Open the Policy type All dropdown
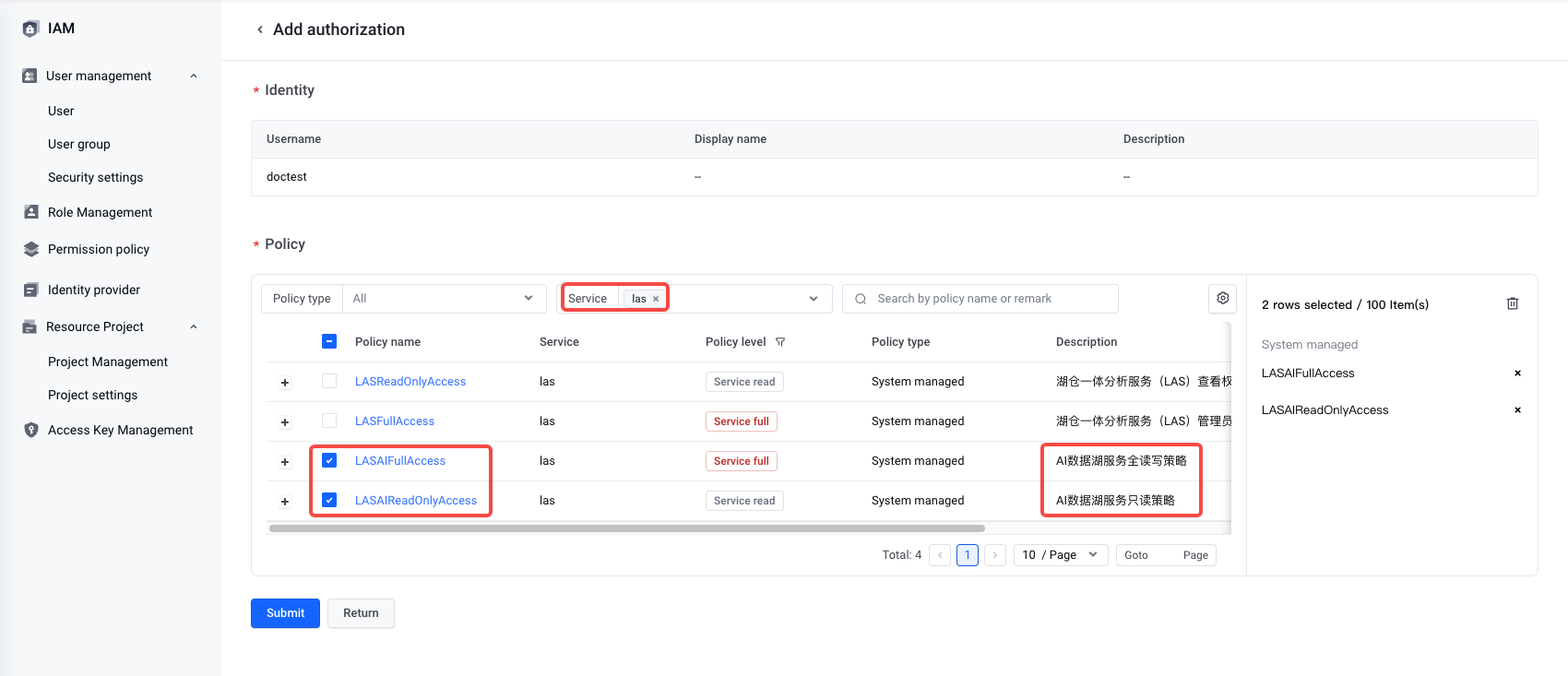 [444, 299]
